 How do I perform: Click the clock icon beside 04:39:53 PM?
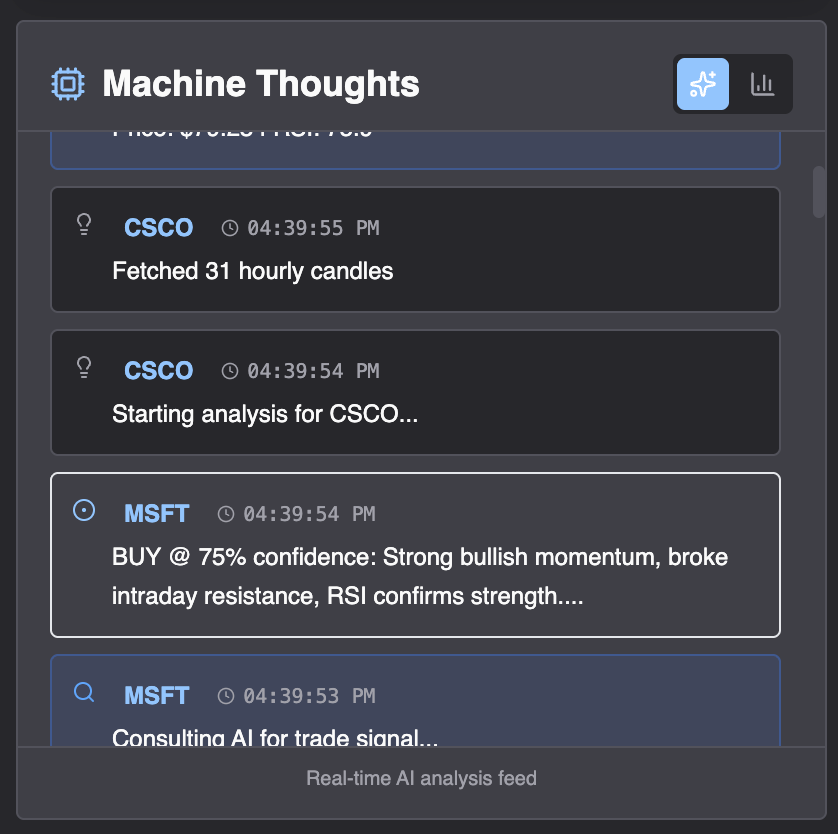tap(224, 695)
